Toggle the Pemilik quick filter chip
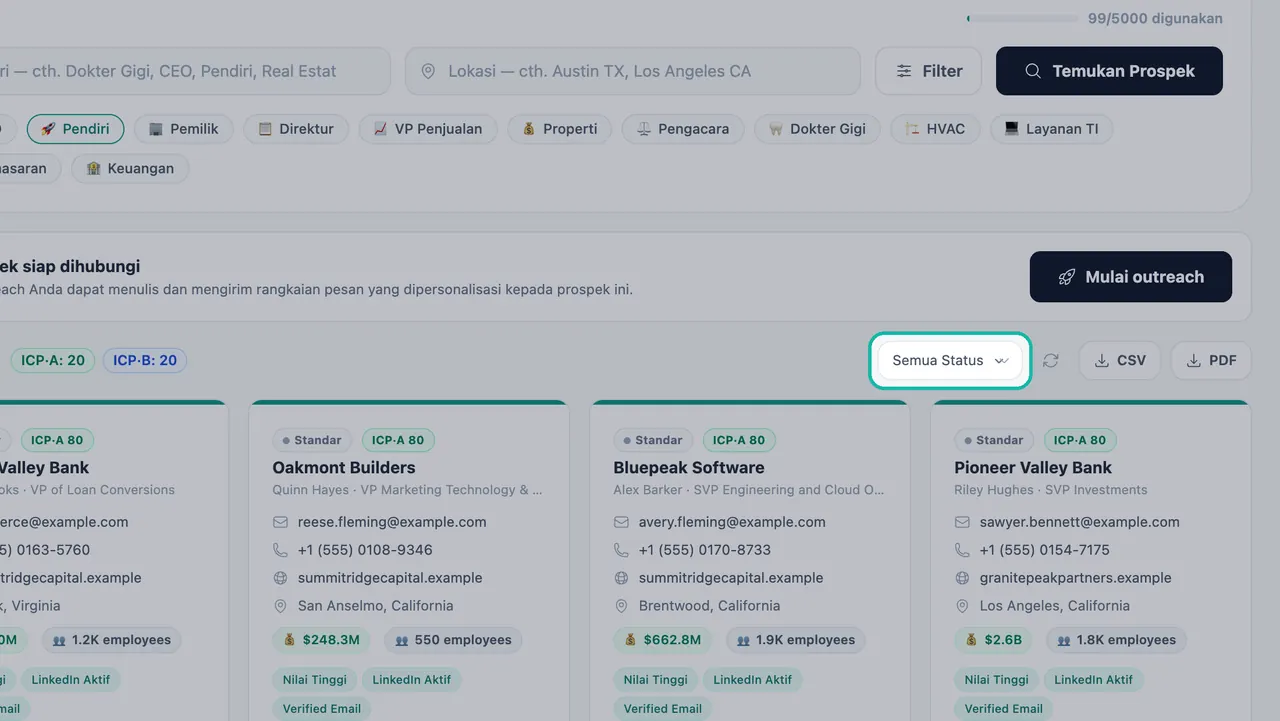The height and width of the screenshot is (721, 1280). pos(184,129)
